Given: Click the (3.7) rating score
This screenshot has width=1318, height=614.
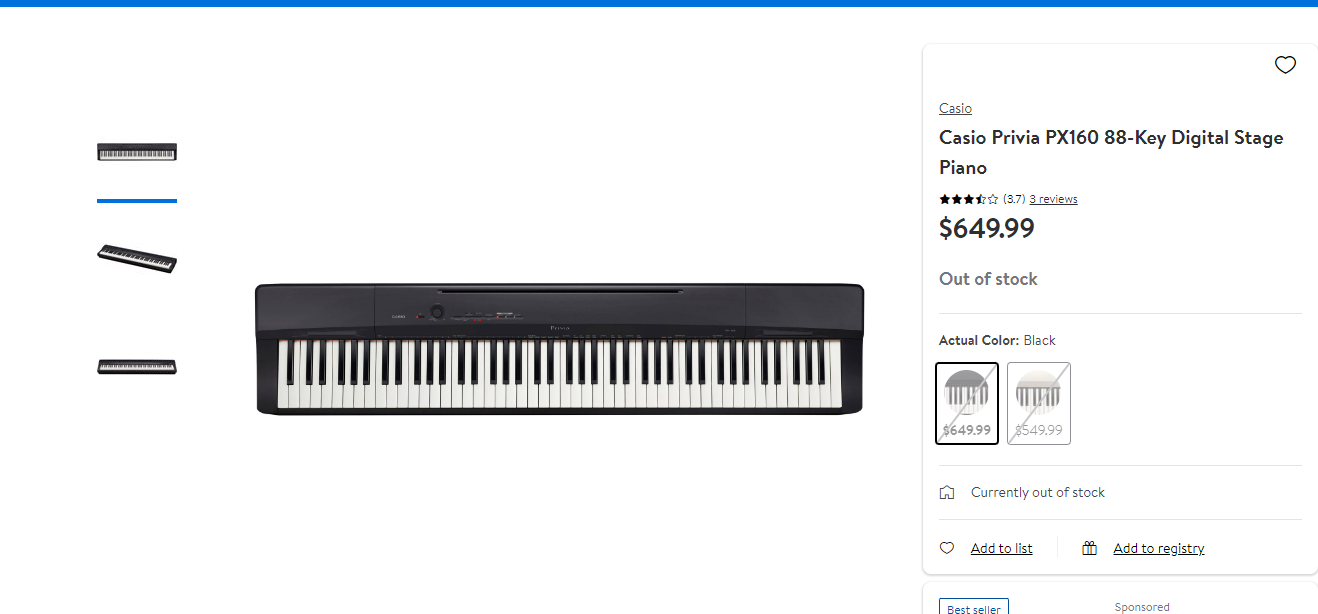Looking at the screenshot, I should tap(1014, 199).
